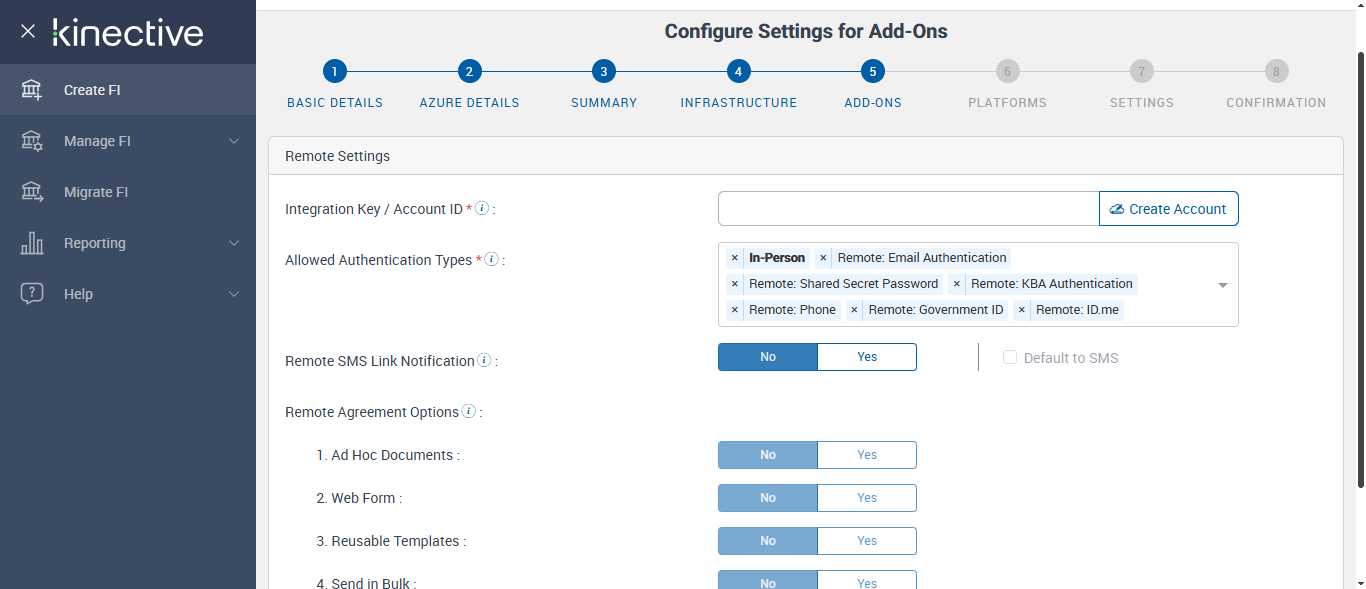Check the Default to SMS checkbox
Image resolution: width=1366 pixels, height=589 pixels.
[x=1010, y=358]
